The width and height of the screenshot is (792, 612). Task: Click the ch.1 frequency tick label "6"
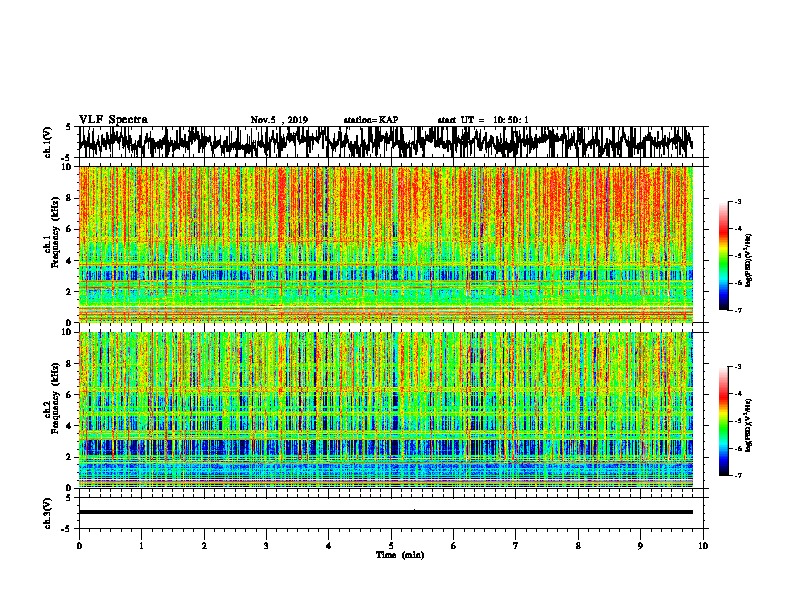coord(69,229)
